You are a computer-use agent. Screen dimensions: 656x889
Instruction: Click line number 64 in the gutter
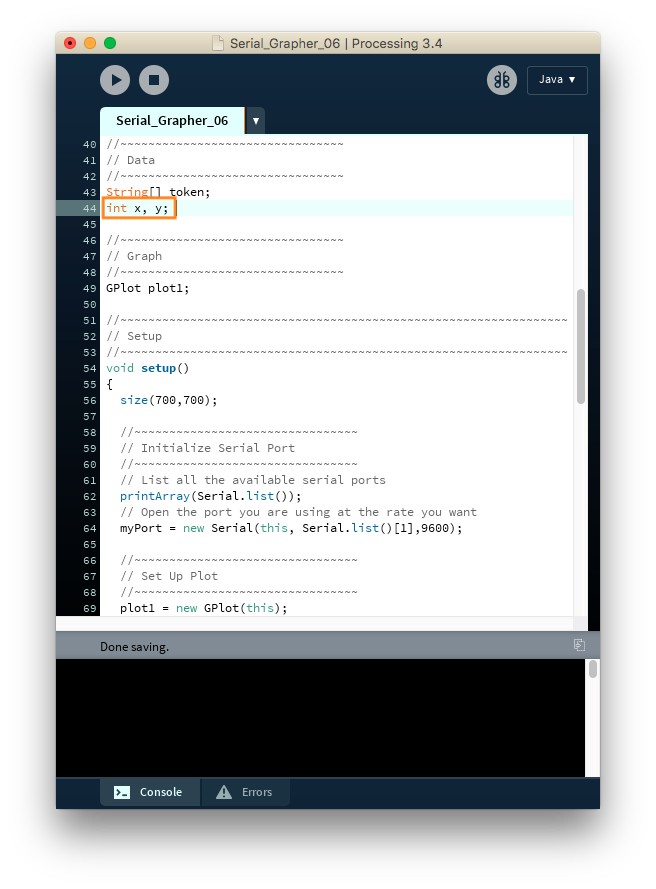[90, 528]
